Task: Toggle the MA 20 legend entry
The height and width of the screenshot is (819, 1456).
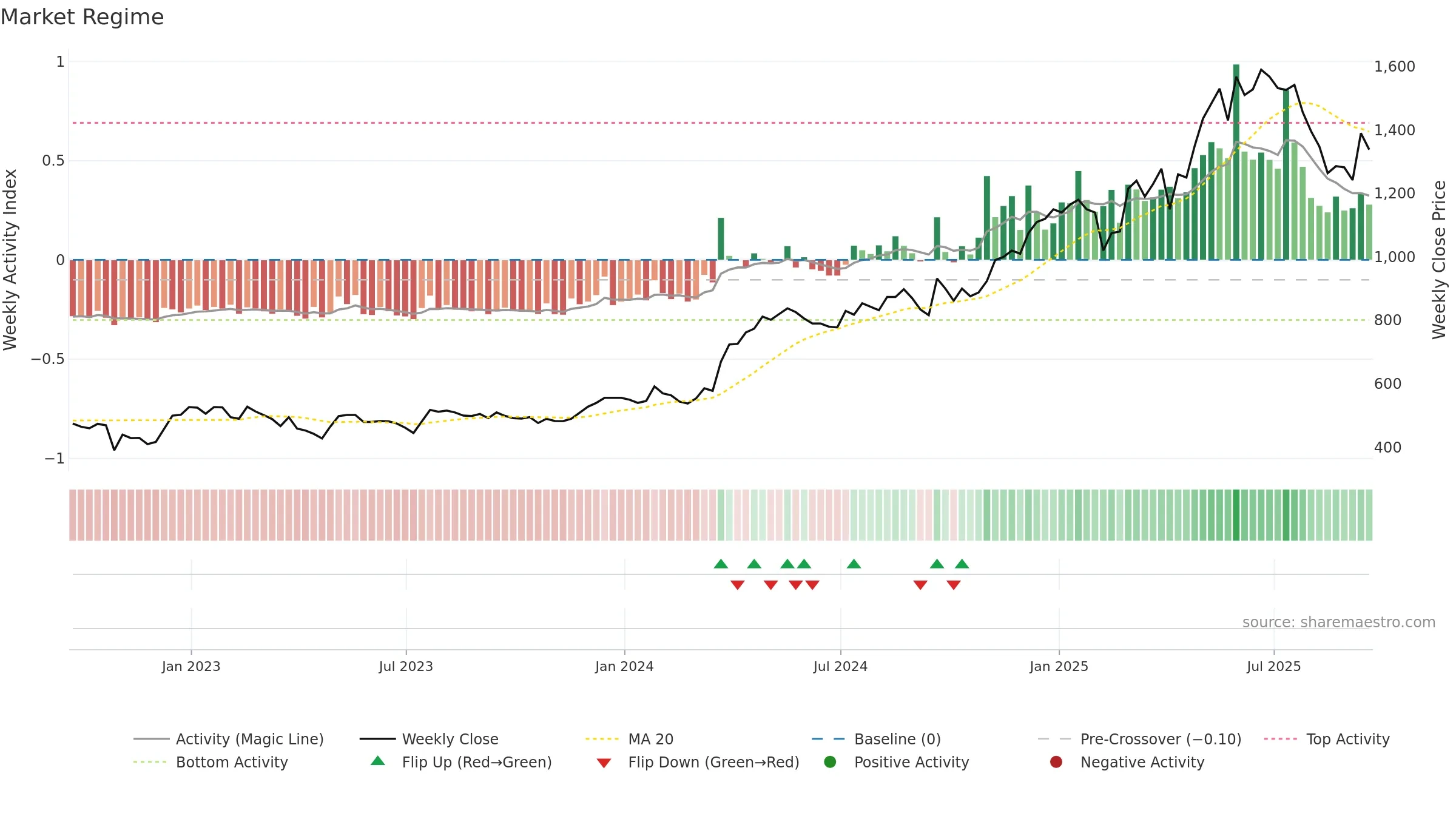Action: tap(629, 739)
